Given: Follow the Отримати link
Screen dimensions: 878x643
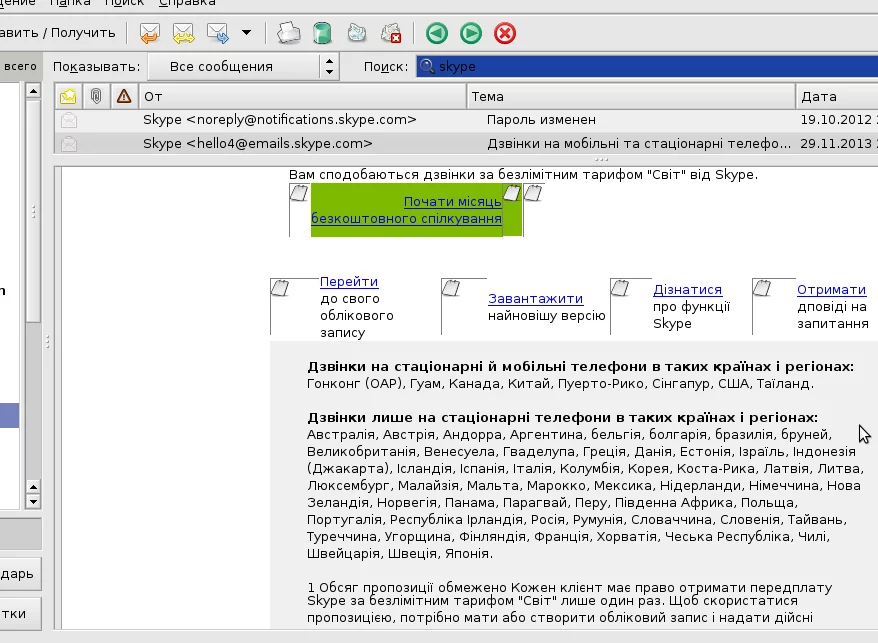Looking at the screenshot, I should pos(832,290).
